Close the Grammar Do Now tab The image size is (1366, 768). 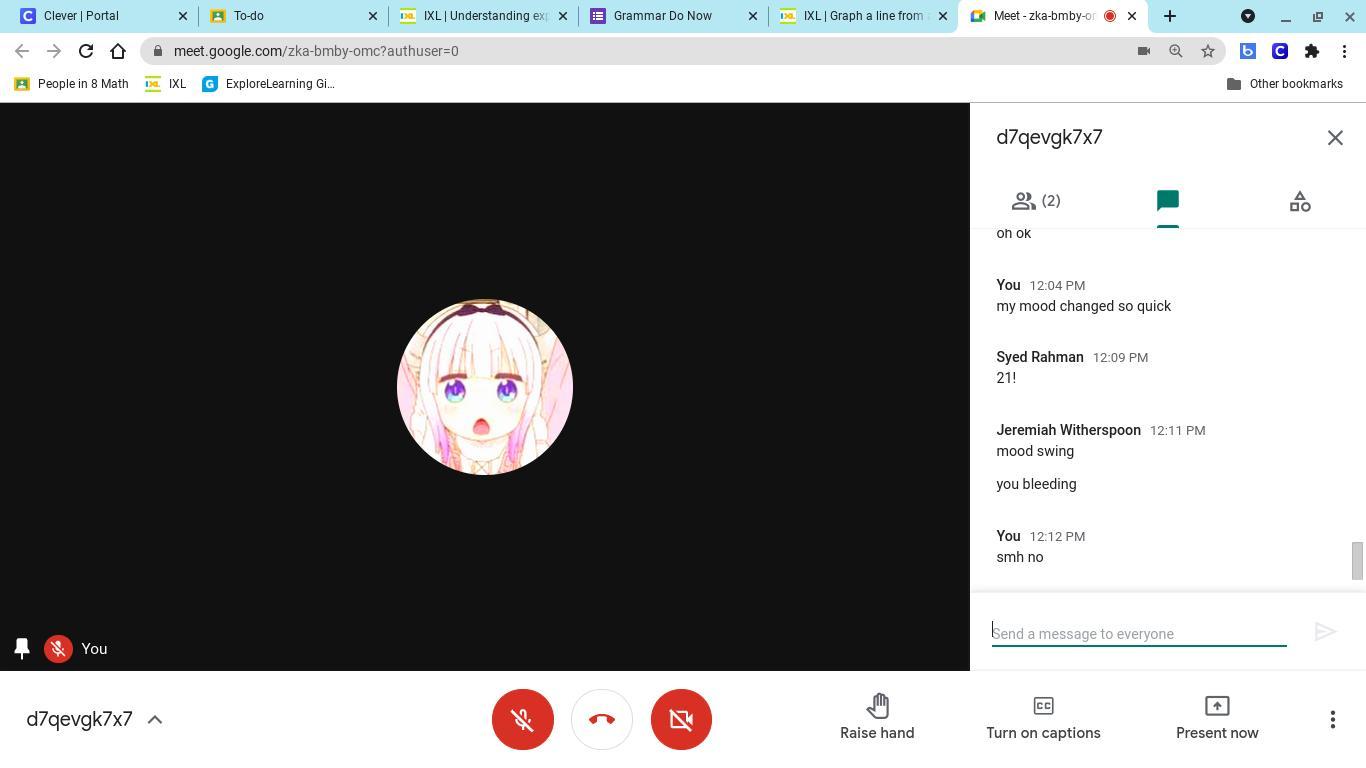click(x=753, y=16)
